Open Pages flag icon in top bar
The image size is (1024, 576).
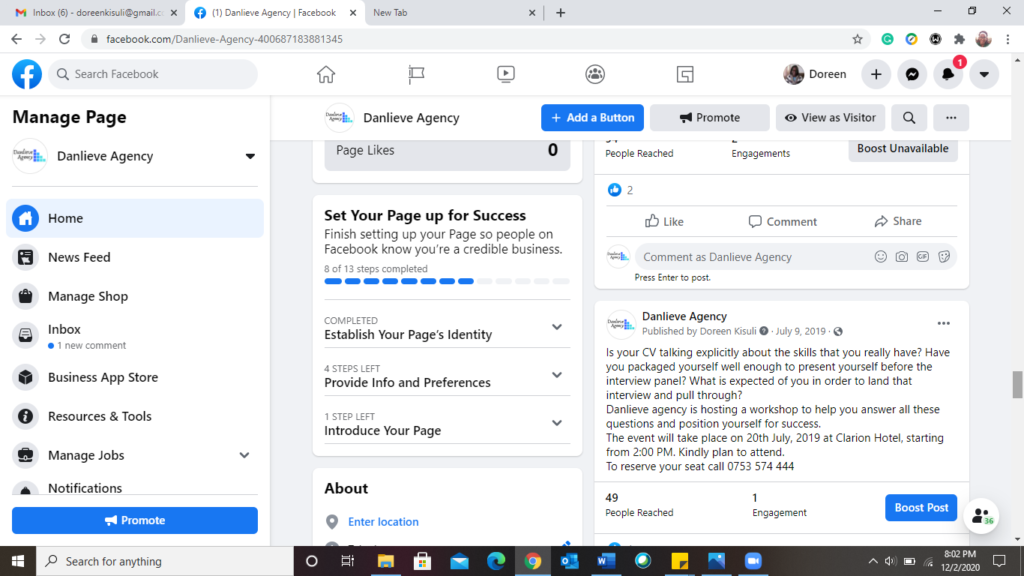416,74
